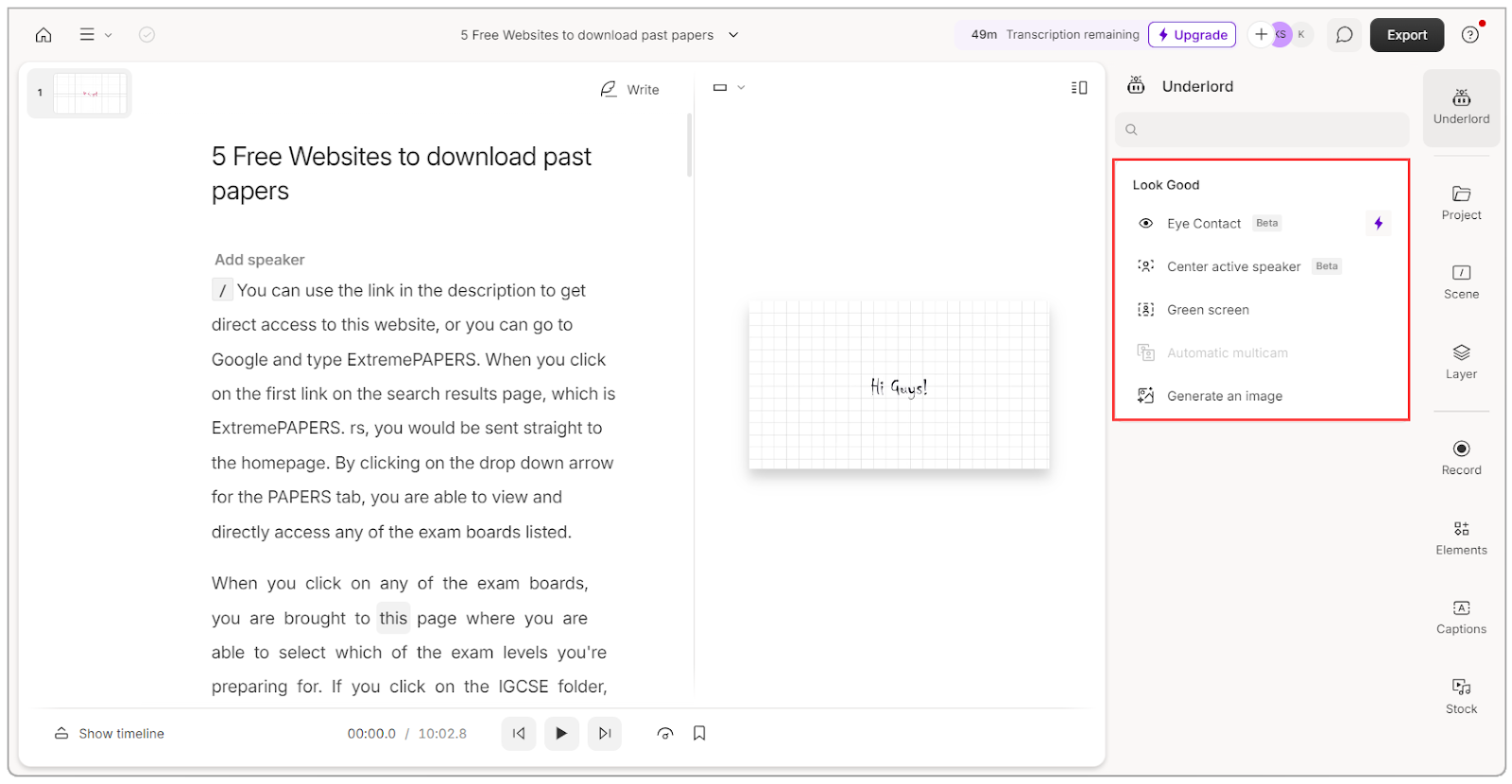Open the help question mark icon
Image resolution: width=1512 pixels, height=784 pixels.
(1469, 35)
